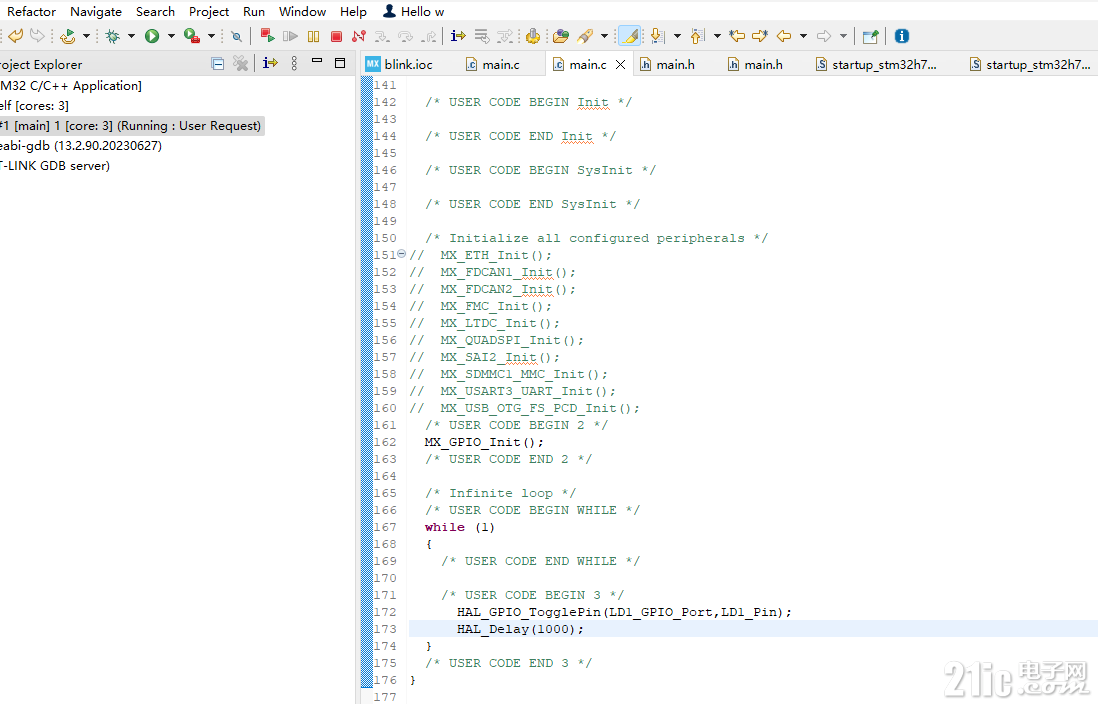
Task: Open the Run menu
Action: tap(254, 12)
